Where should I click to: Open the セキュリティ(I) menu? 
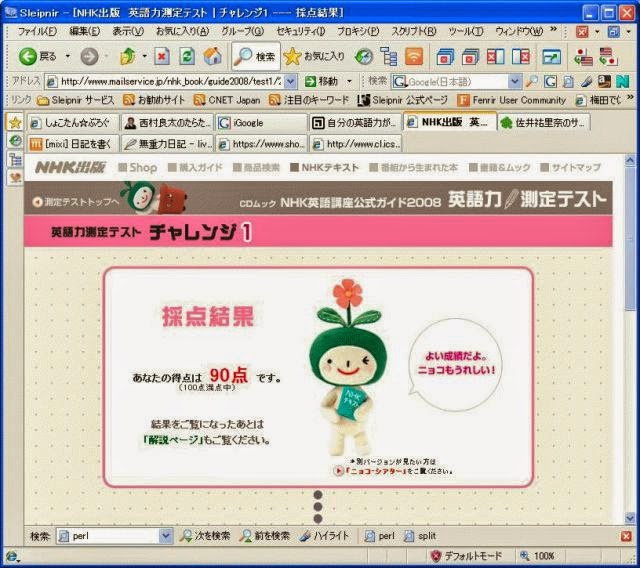(300, 31)
